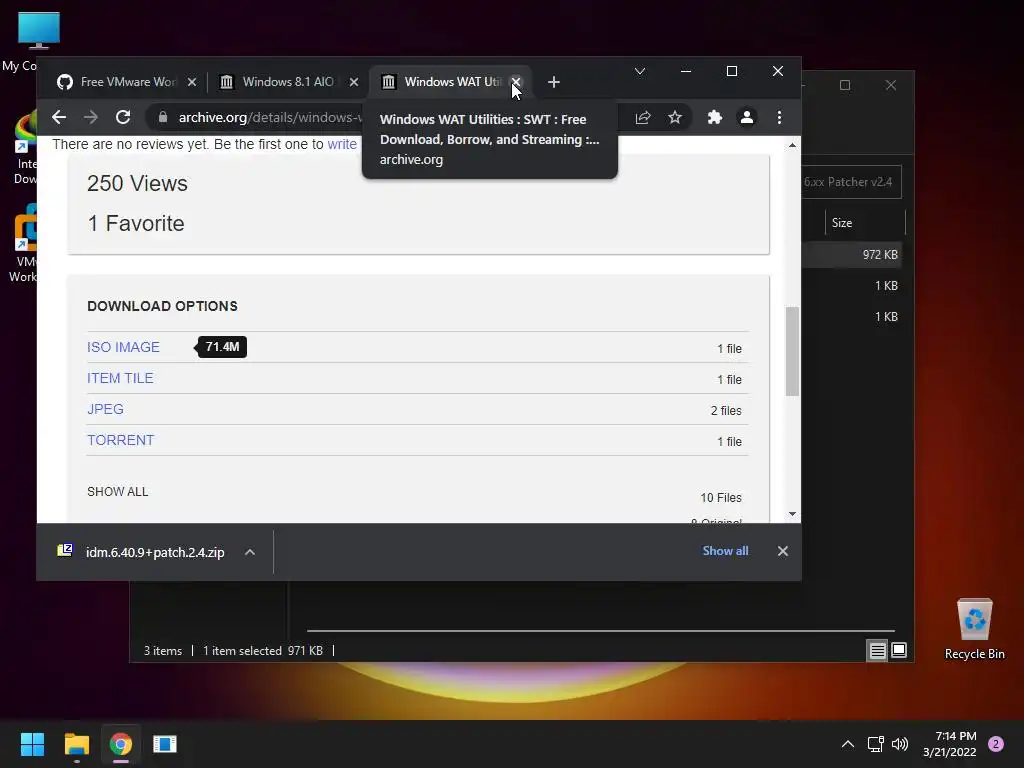The width and height of the screenshot is (1024, 768).
Task: Reload the archive.org page
Action: click(123, 118)
